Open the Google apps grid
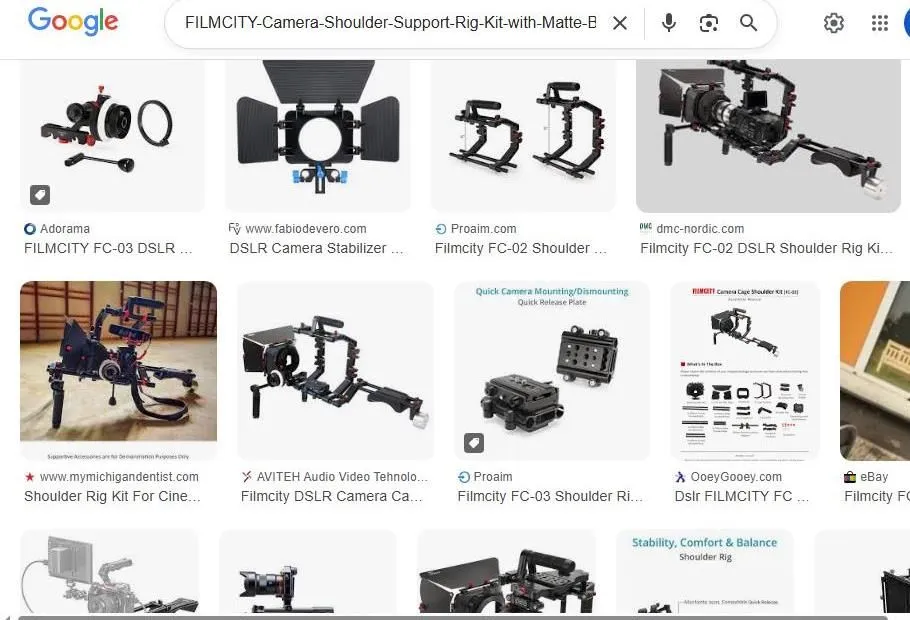Viewport: 910px width, 620px height. coord(880,22)
